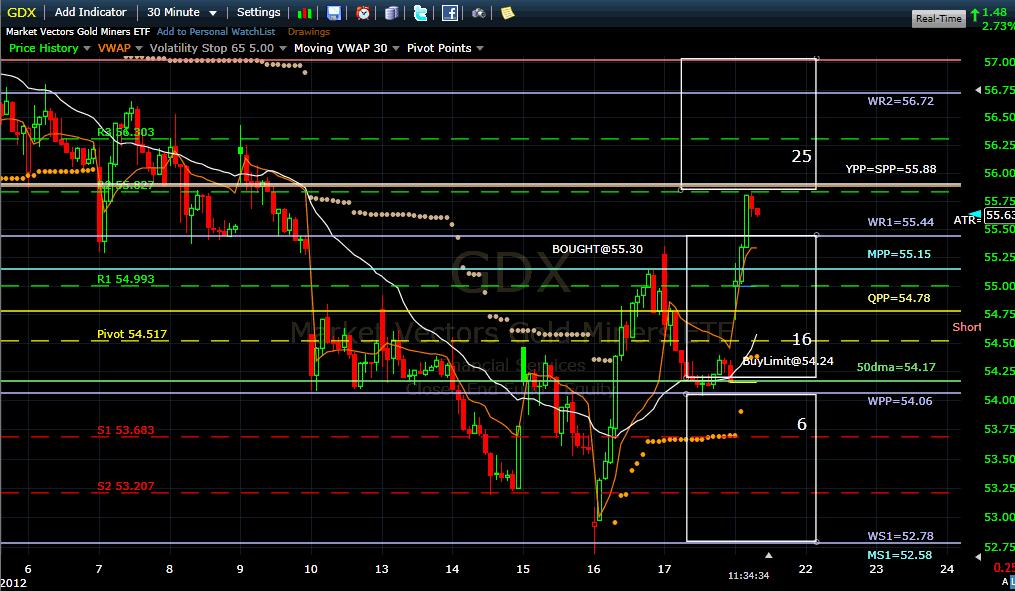This screenshot has height=591, width=1015.
Task: Click the 2.73% change value
Action: pos(998,26)
